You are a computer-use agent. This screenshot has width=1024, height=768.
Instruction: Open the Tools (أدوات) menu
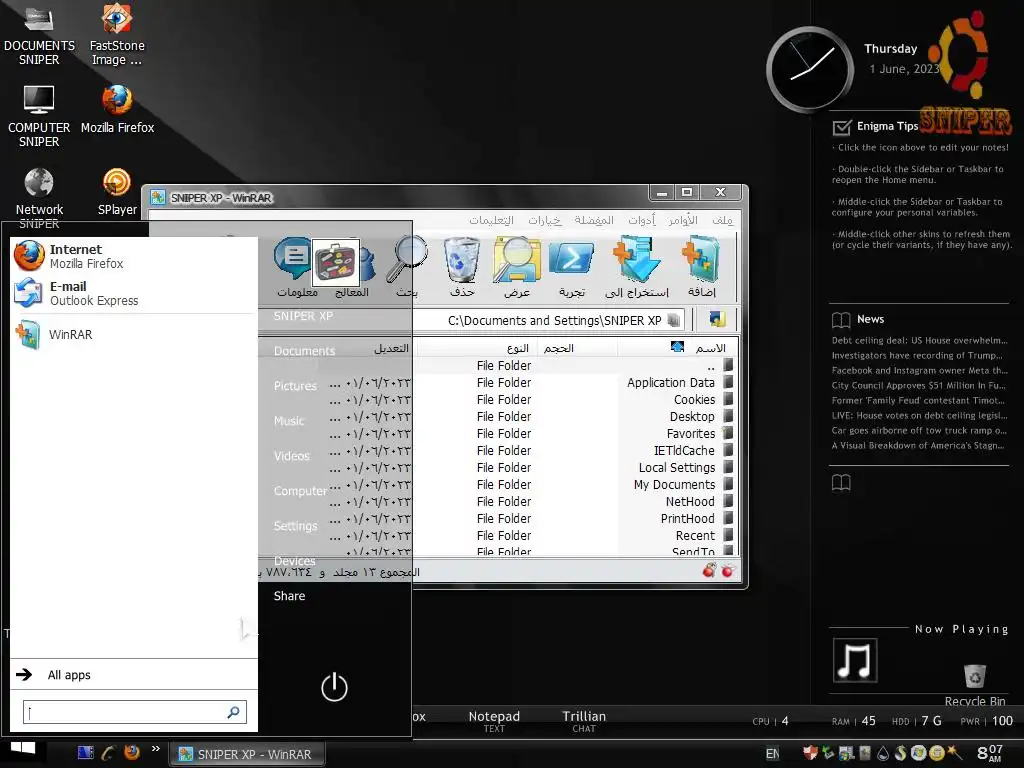(642, 220)
